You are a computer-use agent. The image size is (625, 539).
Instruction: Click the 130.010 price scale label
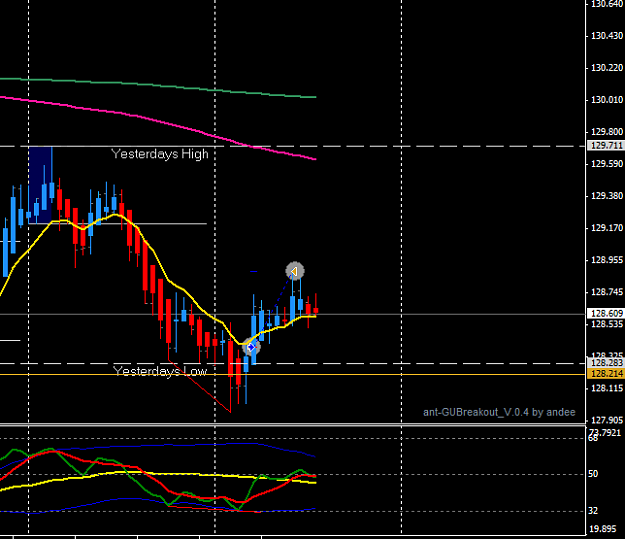606,100
